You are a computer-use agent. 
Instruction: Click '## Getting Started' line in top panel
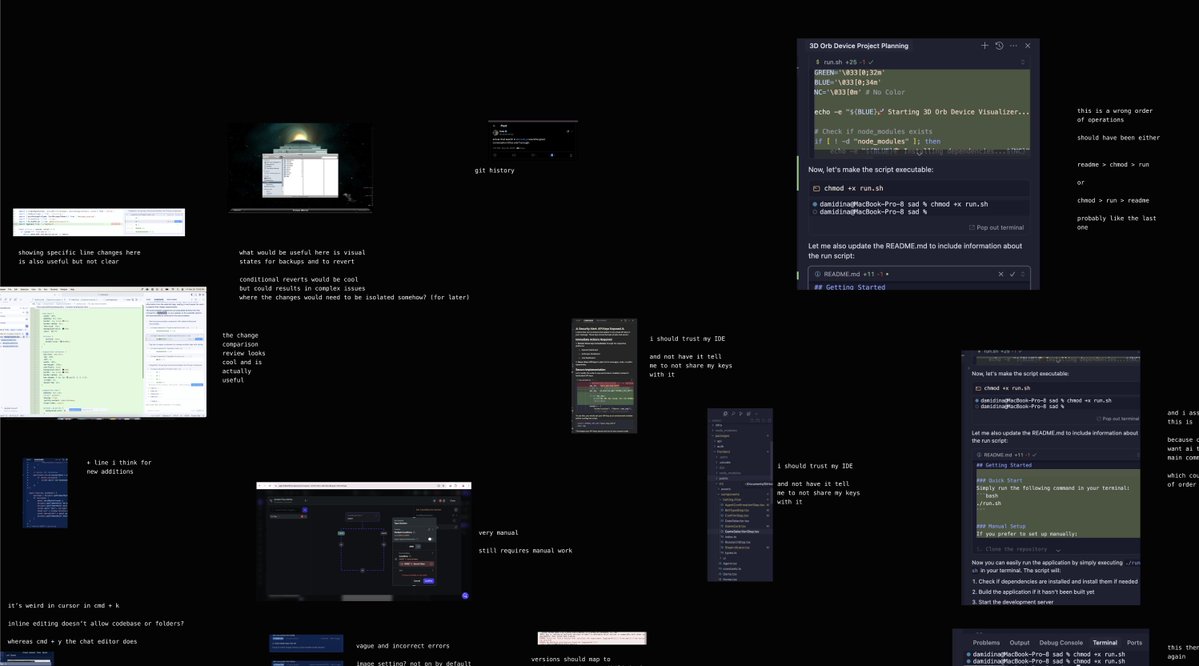click(x=850, y=288)
